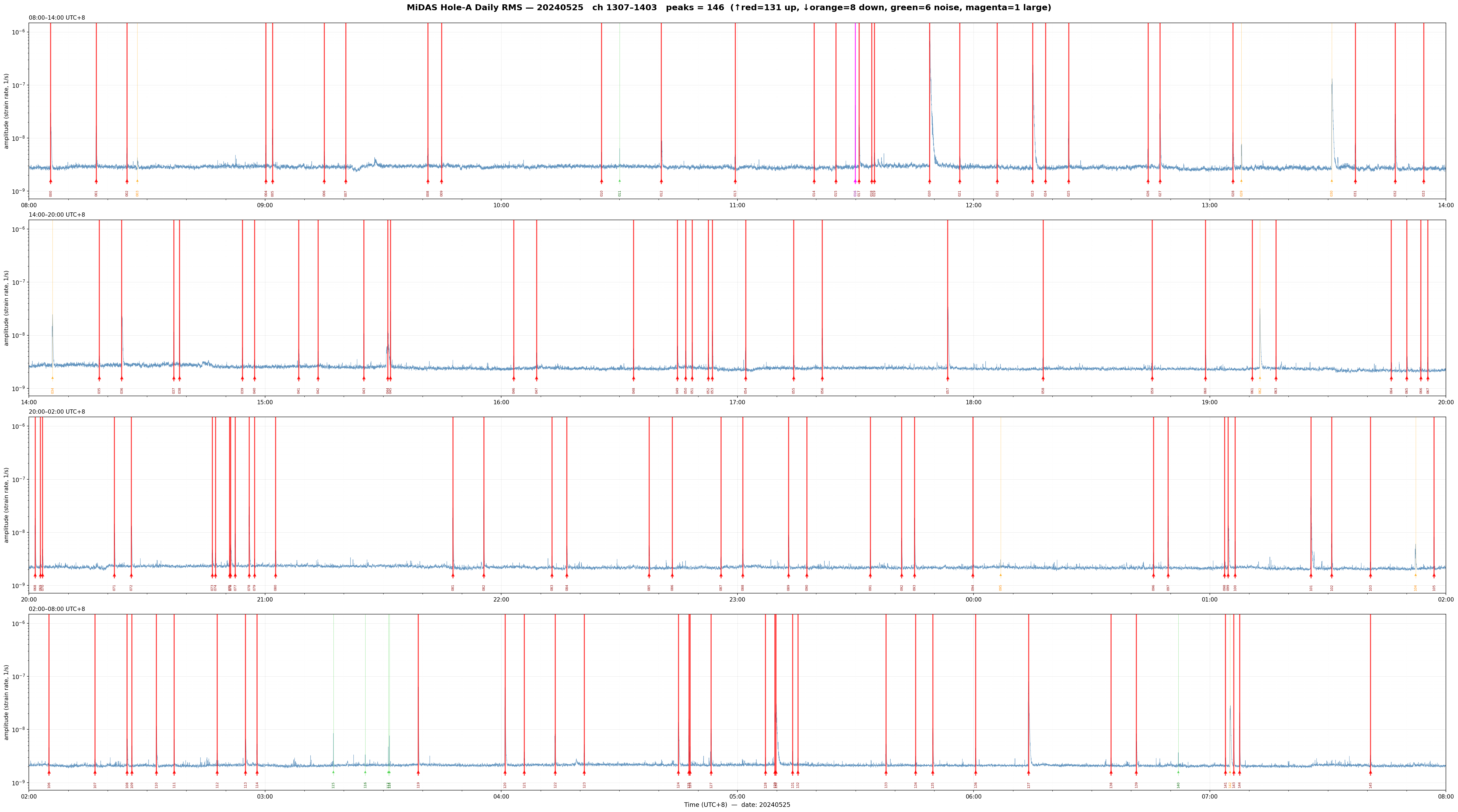Click the red peak marker labeled 122
1458x812 pixels.
[x=555, y=772]
